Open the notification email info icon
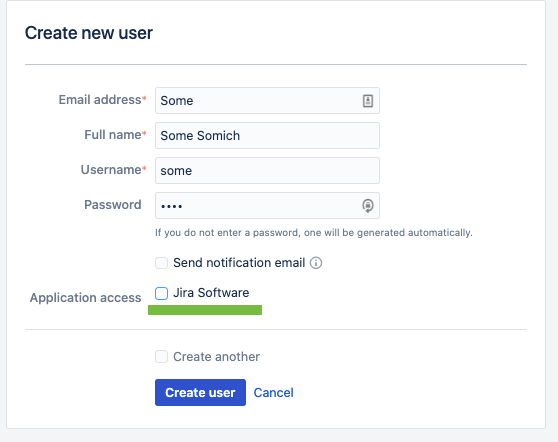 [x=316, y=263]
